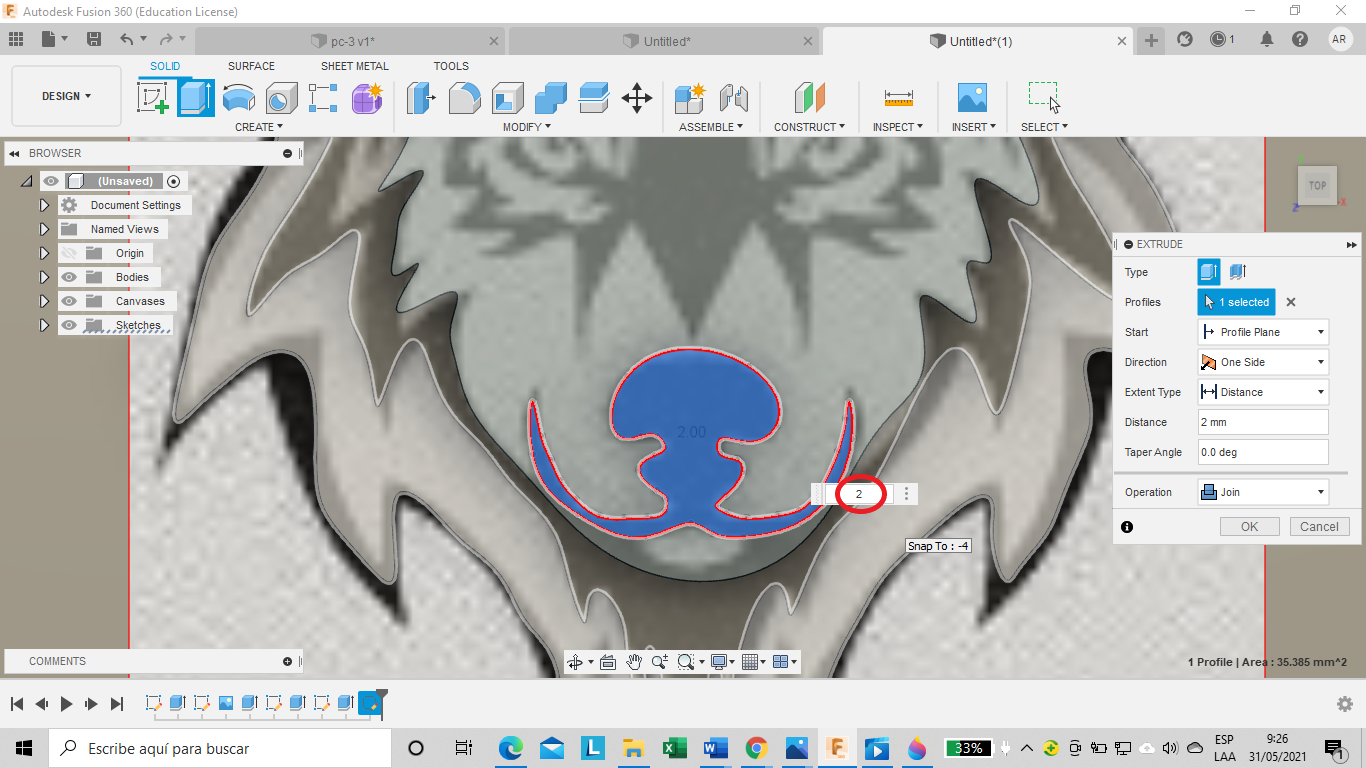The height and width of the screenshot is (768, 1366).
Task: Click the Undo arrow
Action: [x=126, y=39]
